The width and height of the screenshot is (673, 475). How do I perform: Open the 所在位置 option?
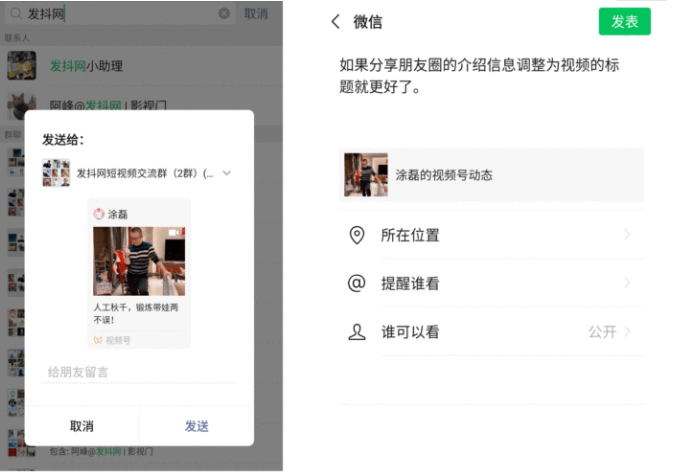coord(491,235)
